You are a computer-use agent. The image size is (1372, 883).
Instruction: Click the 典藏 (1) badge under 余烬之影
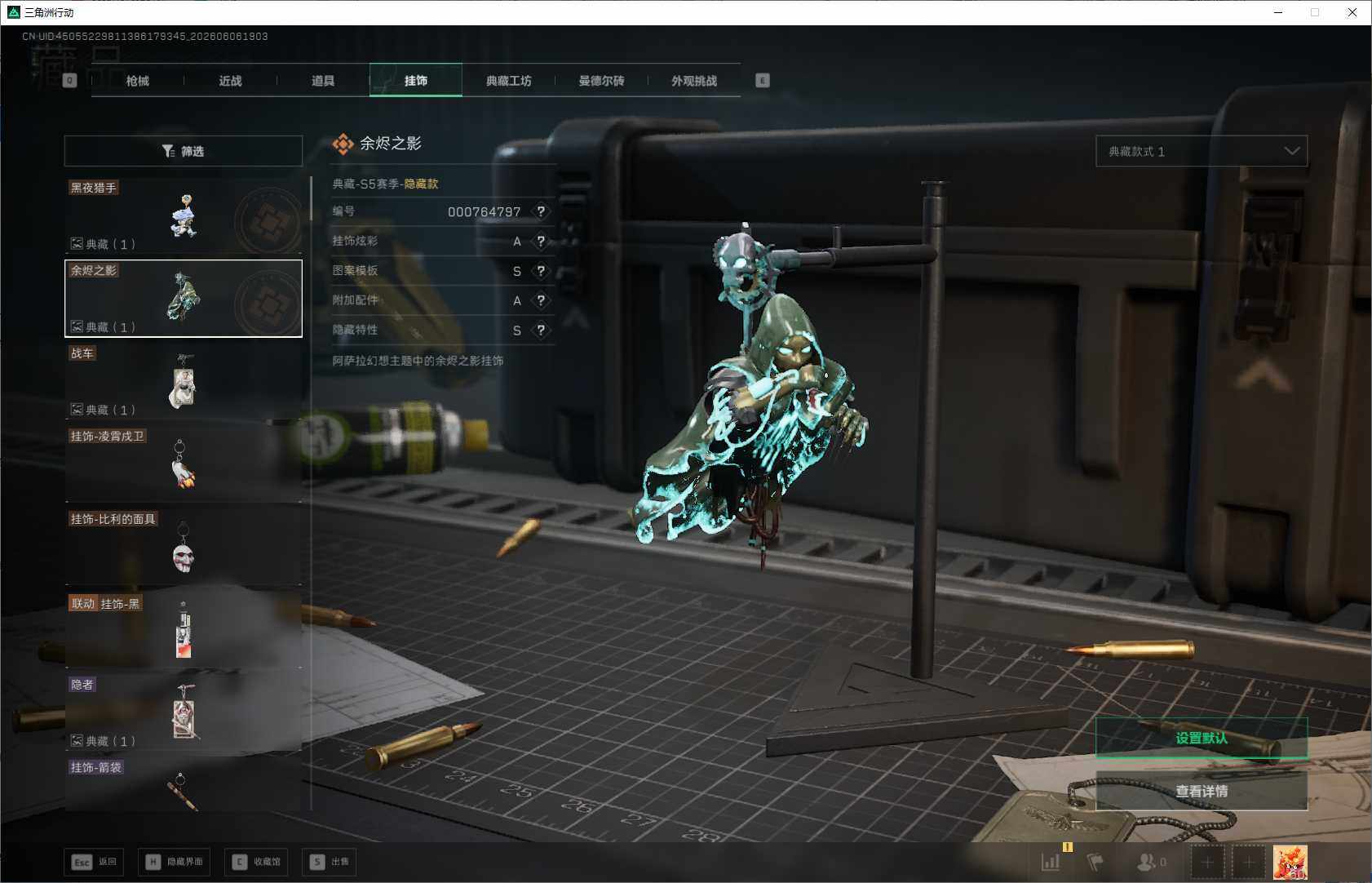click(x=103, y=326)
